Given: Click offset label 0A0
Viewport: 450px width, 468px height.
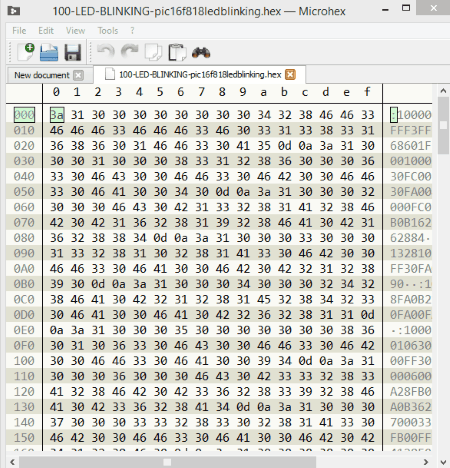Looking at the screenshot, I should point(24,269).
